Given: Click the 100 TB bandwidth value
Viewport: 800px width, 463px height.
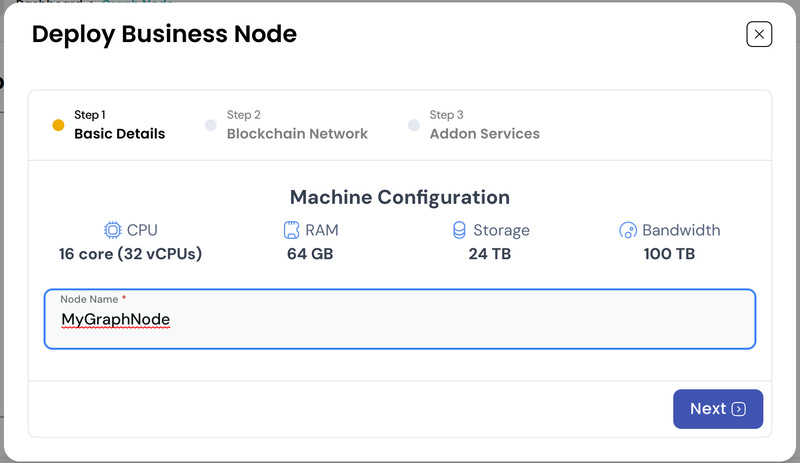Looking at the screenshot, I should [669, 254].
